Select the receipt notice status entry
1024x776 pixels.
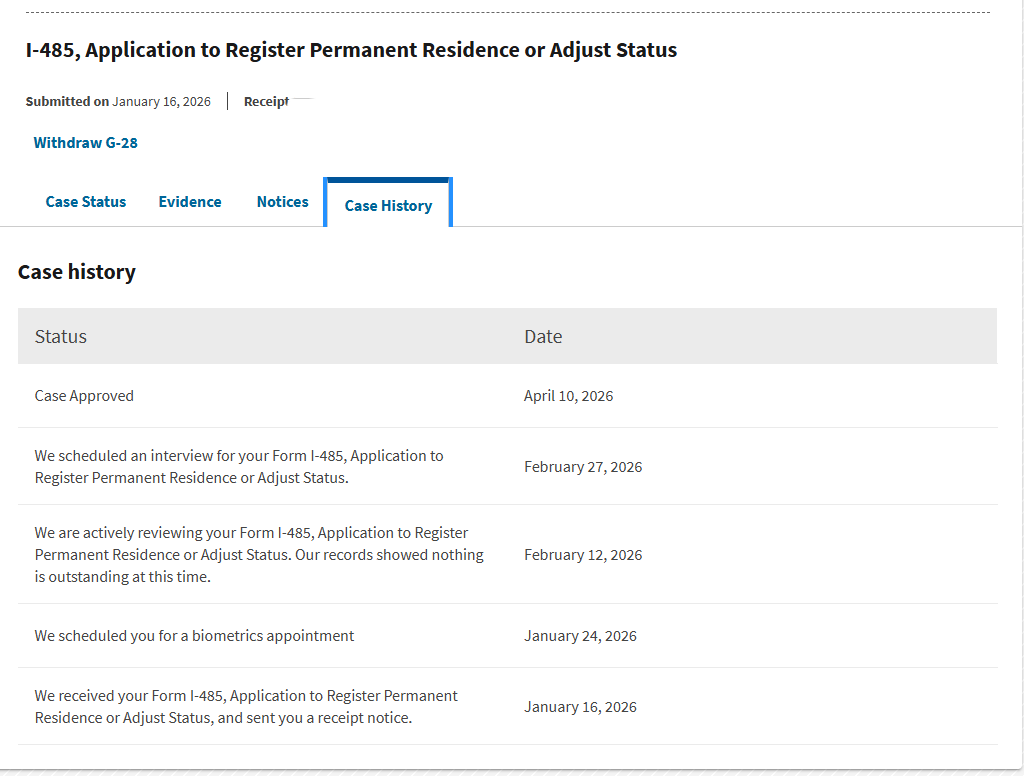246,707
